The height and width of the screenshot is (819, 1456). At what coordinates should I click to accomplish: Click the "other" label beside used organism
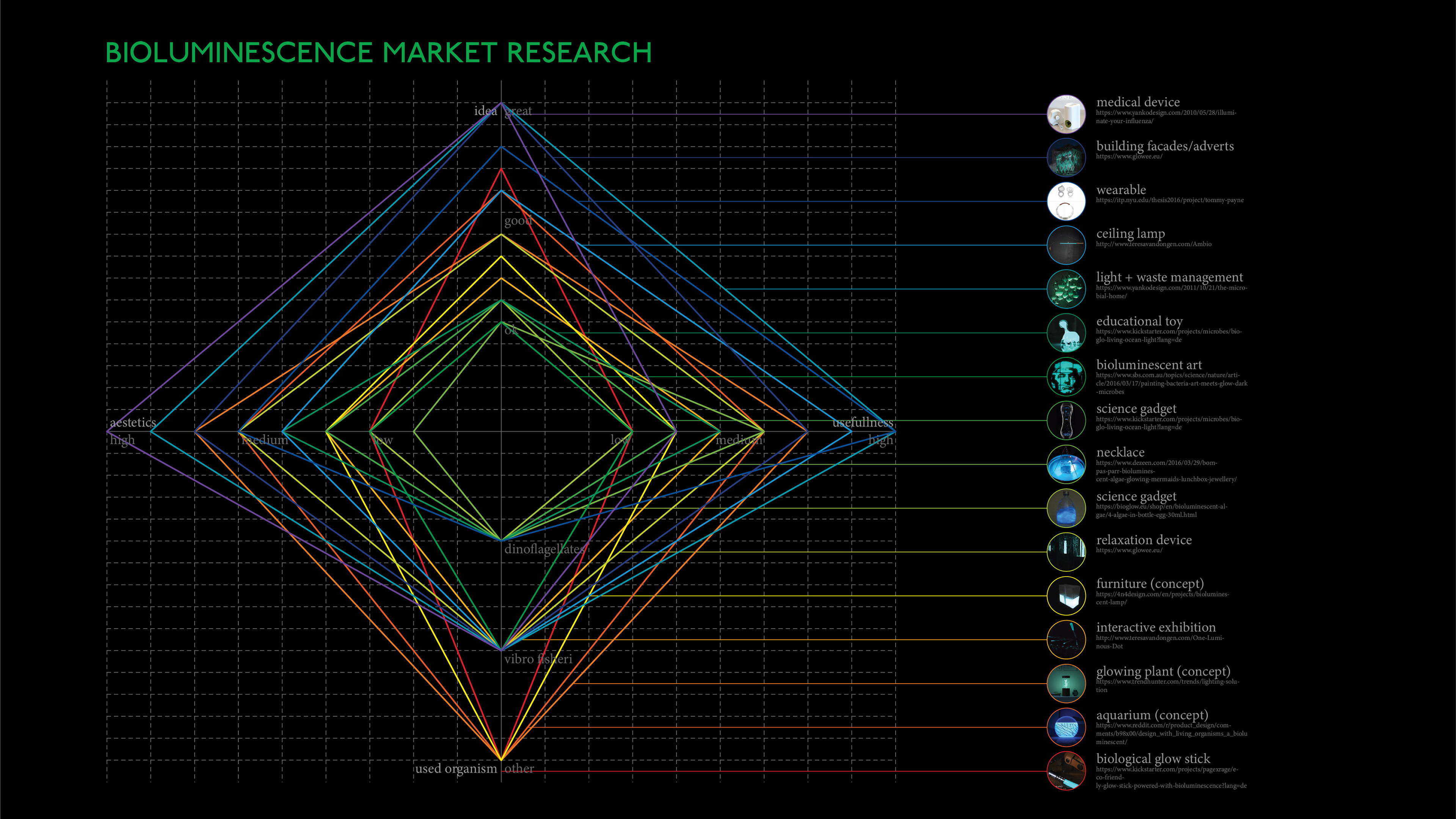pos(519,769)
